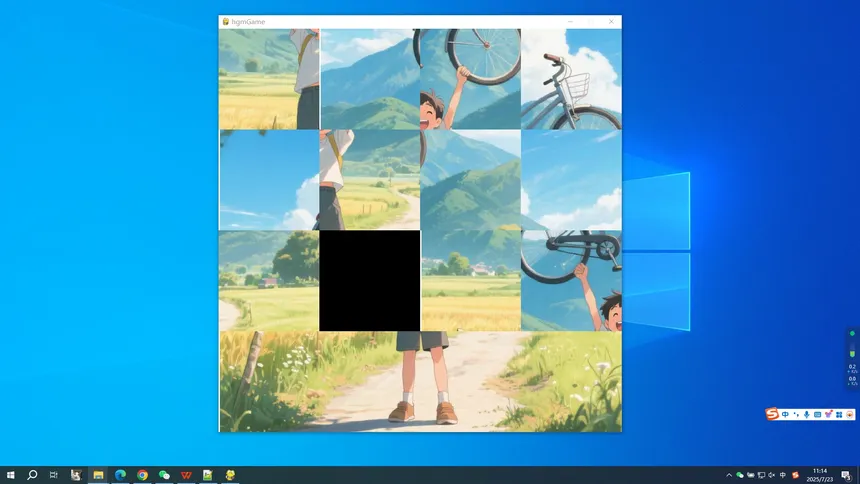
Task: Open WeChat from the taskbar
Action: pos(164,475)
